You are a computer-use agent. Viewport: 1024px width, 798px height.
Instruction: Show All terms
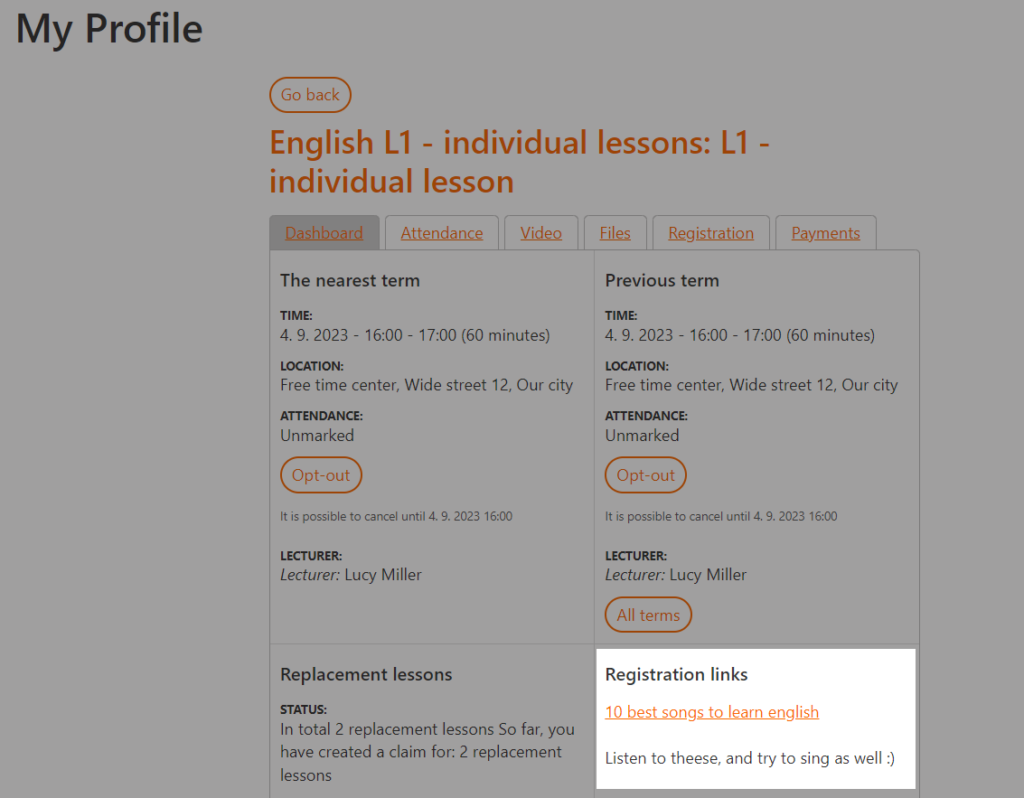tap(648, 614)
